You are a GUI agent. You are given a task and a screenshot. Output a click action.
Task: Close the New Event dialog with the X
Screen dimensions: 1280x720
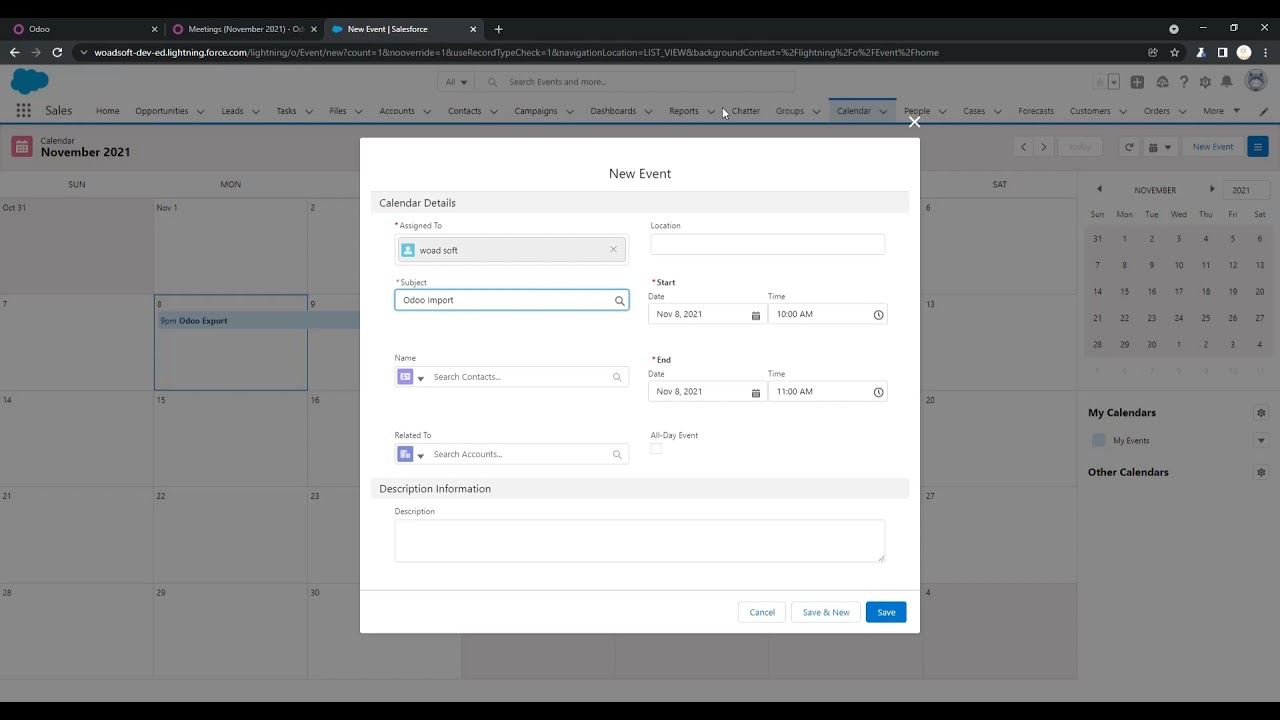point(914,122)
